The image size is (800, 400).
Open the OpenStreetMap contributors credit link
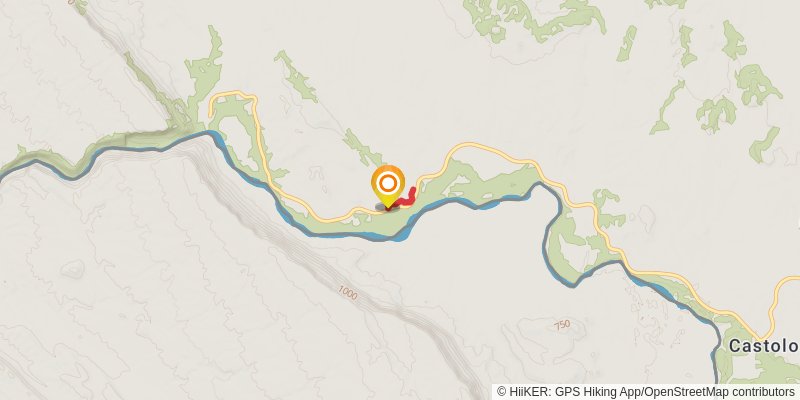click(719, 392)
